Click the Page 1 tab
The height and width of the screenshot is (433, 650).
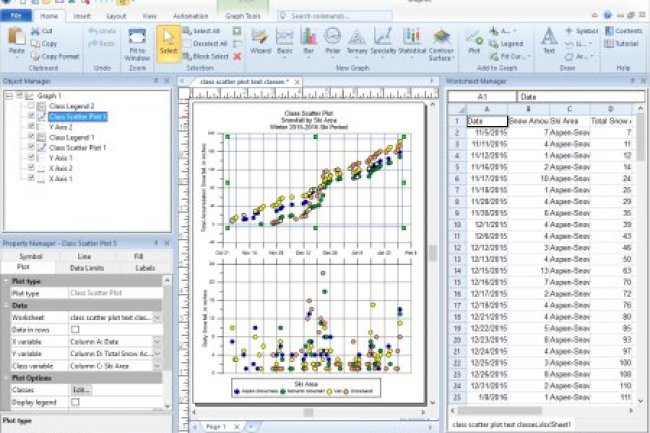point(216,426)
